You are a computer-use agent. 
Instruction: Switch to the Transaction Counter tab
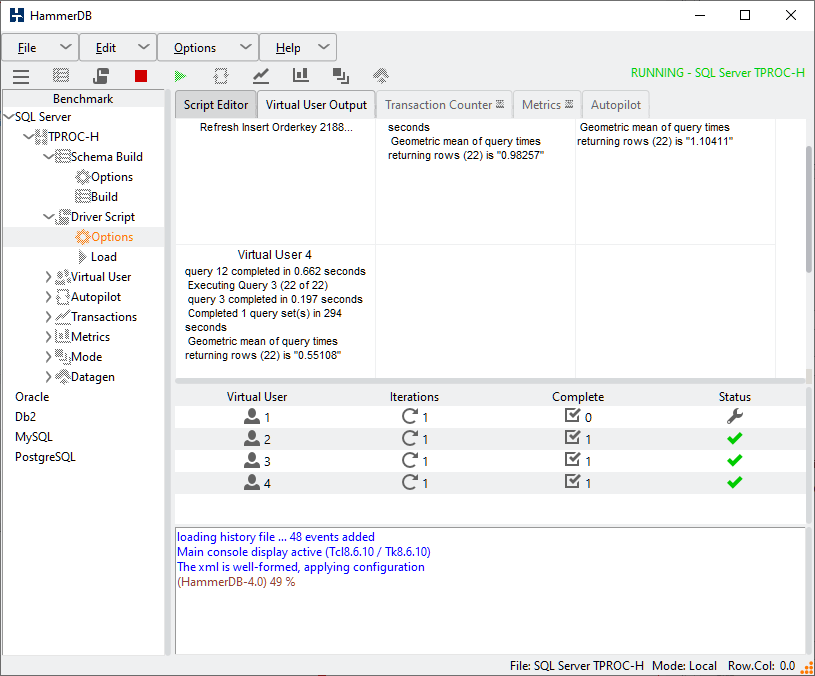(444, 105)
